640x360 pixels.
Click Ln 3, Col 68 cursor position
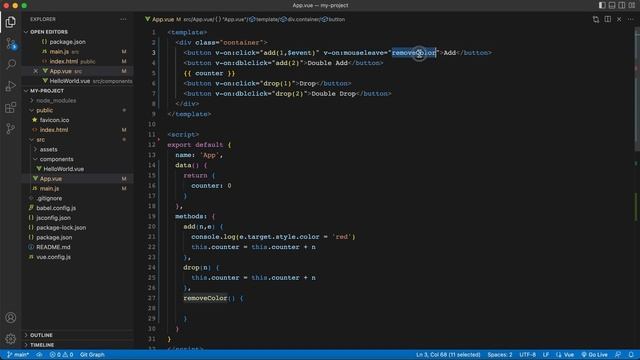[x=448, y=355]
